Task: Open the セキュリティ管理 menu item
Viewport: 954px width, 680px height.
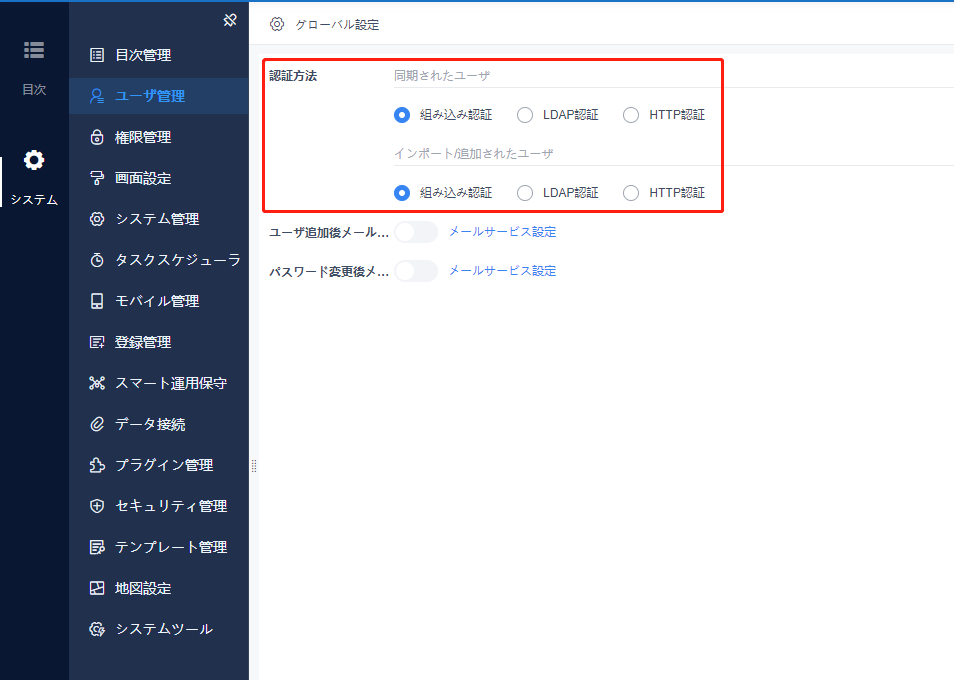Action: tap(159, 506)
